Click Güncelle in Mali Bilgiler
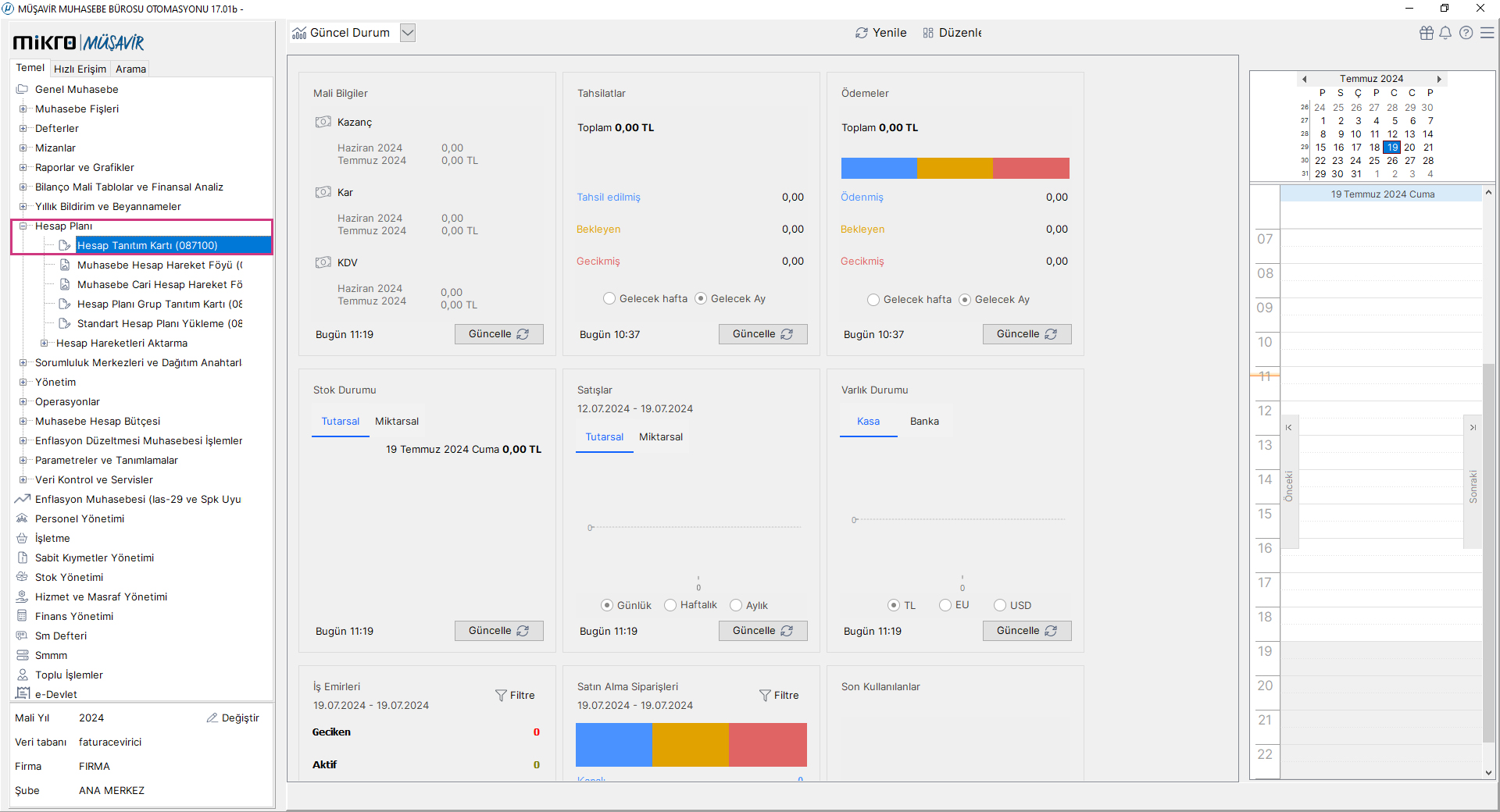1500x812 pixels. 498,334
